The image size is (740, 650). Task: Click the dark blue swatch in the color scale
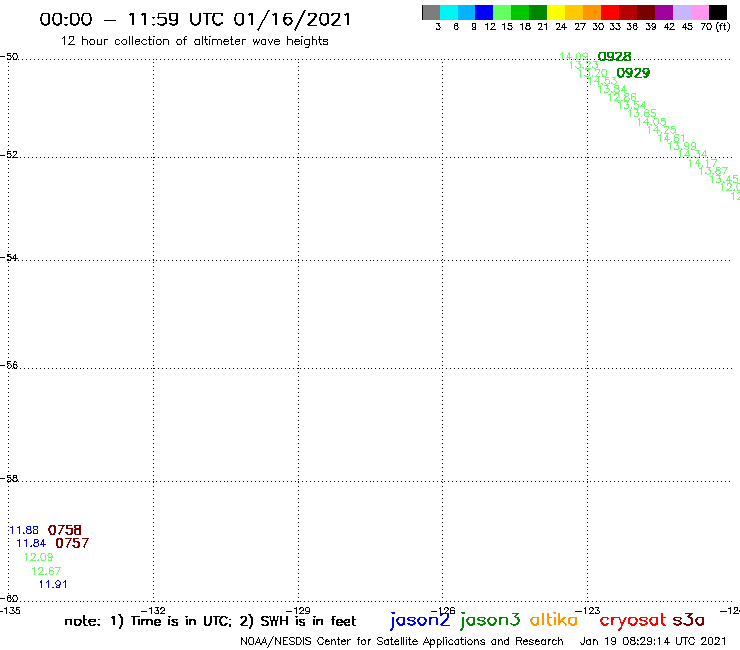(x=484, y=12)
